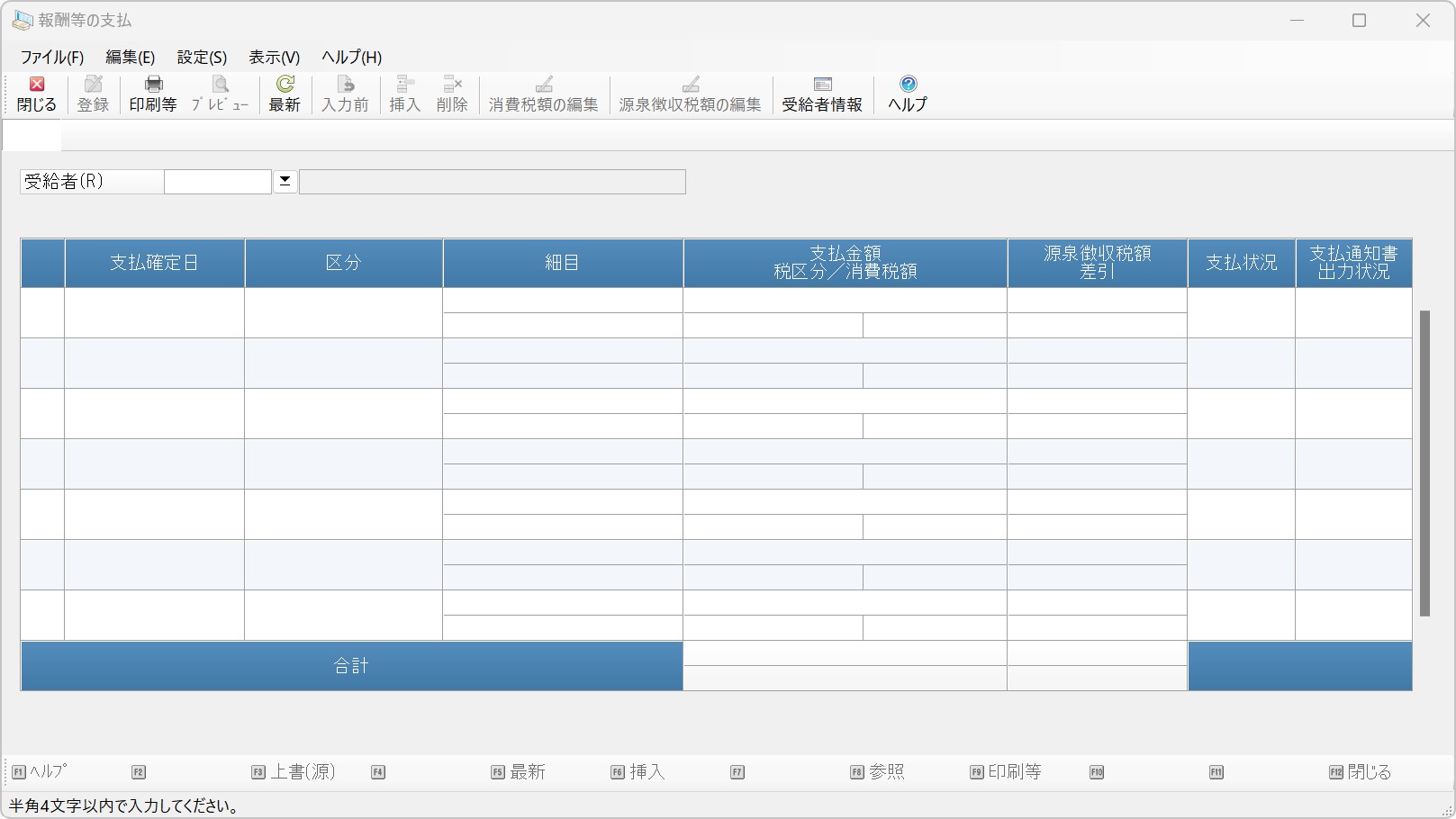Open the 設定(S) menu
This screenshot has width=1456, height=819.
(202, 57)
